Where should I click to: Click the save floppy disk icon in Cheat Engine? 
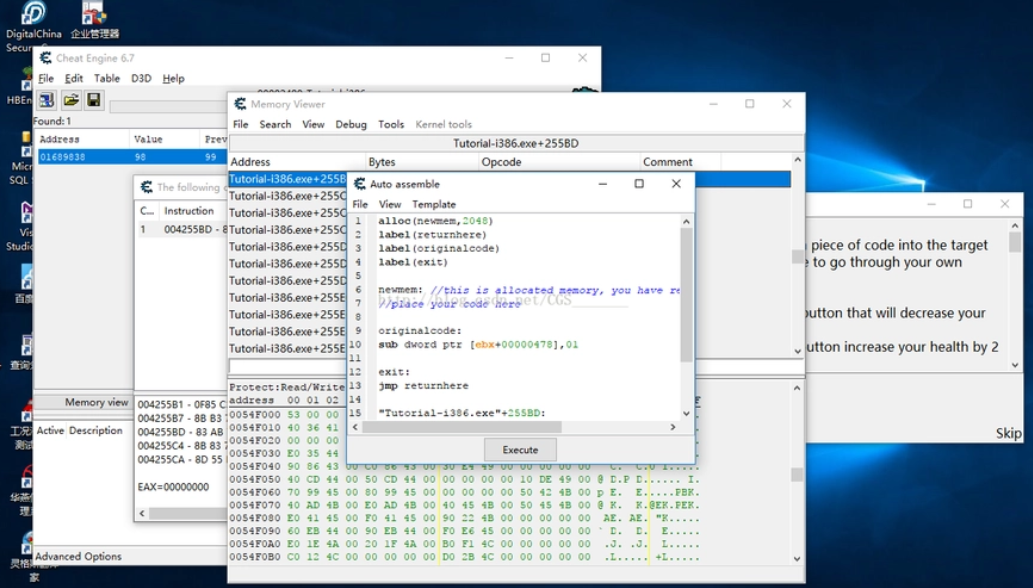click(x=94, y=100)
